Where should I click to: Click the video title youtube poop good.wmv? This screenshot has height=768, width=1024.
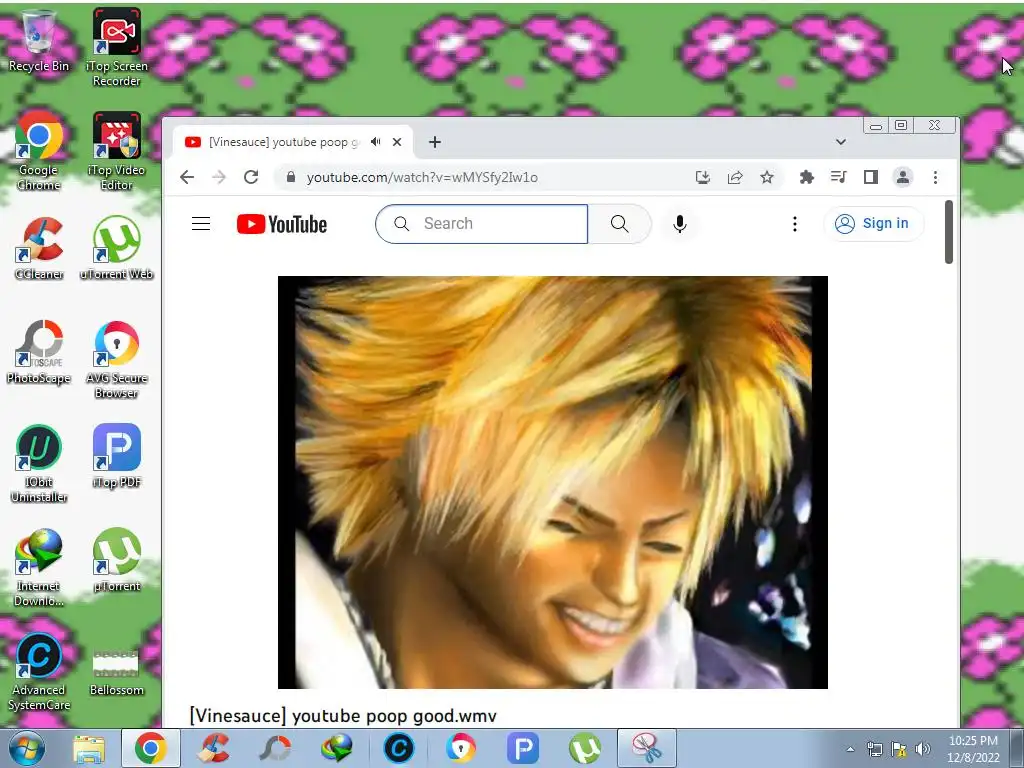coord(343,716)
